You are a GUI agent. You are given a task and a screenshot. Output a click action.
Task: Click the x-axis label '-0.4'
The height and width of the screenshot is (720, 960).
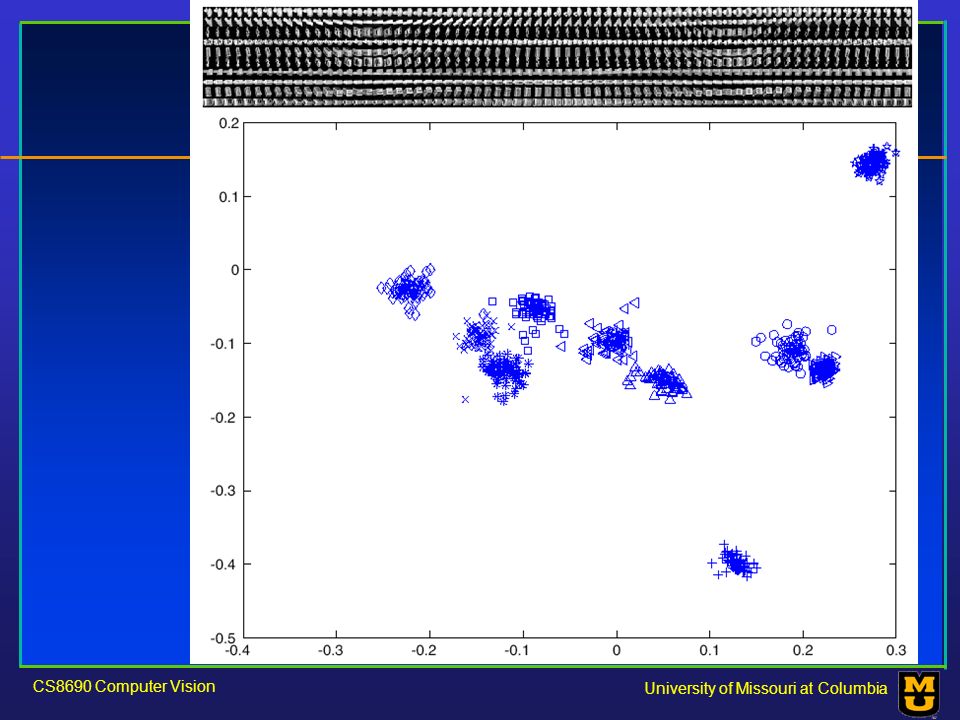coord(238,650)
